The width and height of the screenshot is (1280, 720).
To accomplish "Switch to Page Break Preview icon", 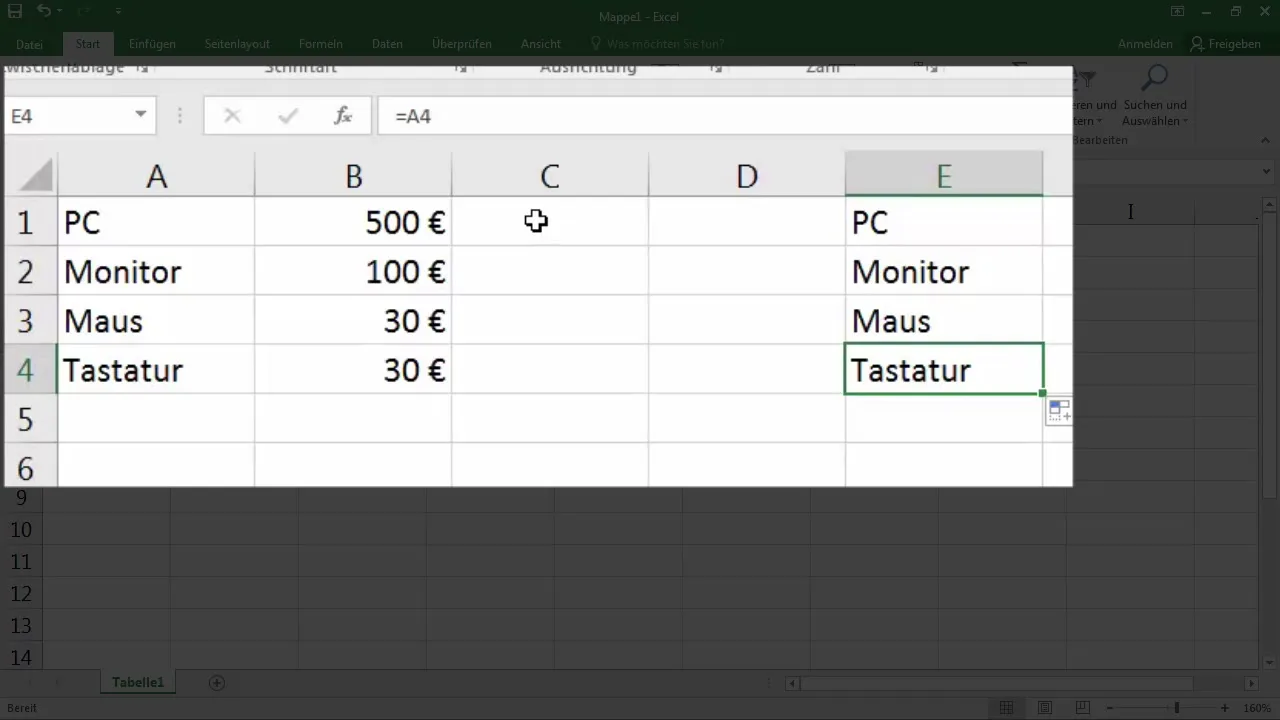I will 1082,708.
